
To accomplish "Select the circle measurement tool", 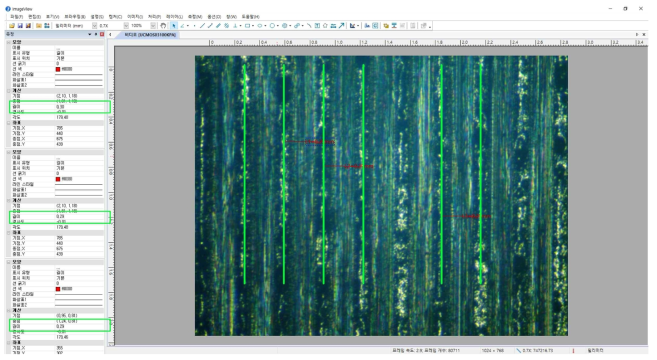I will click(x=272, y=26).
